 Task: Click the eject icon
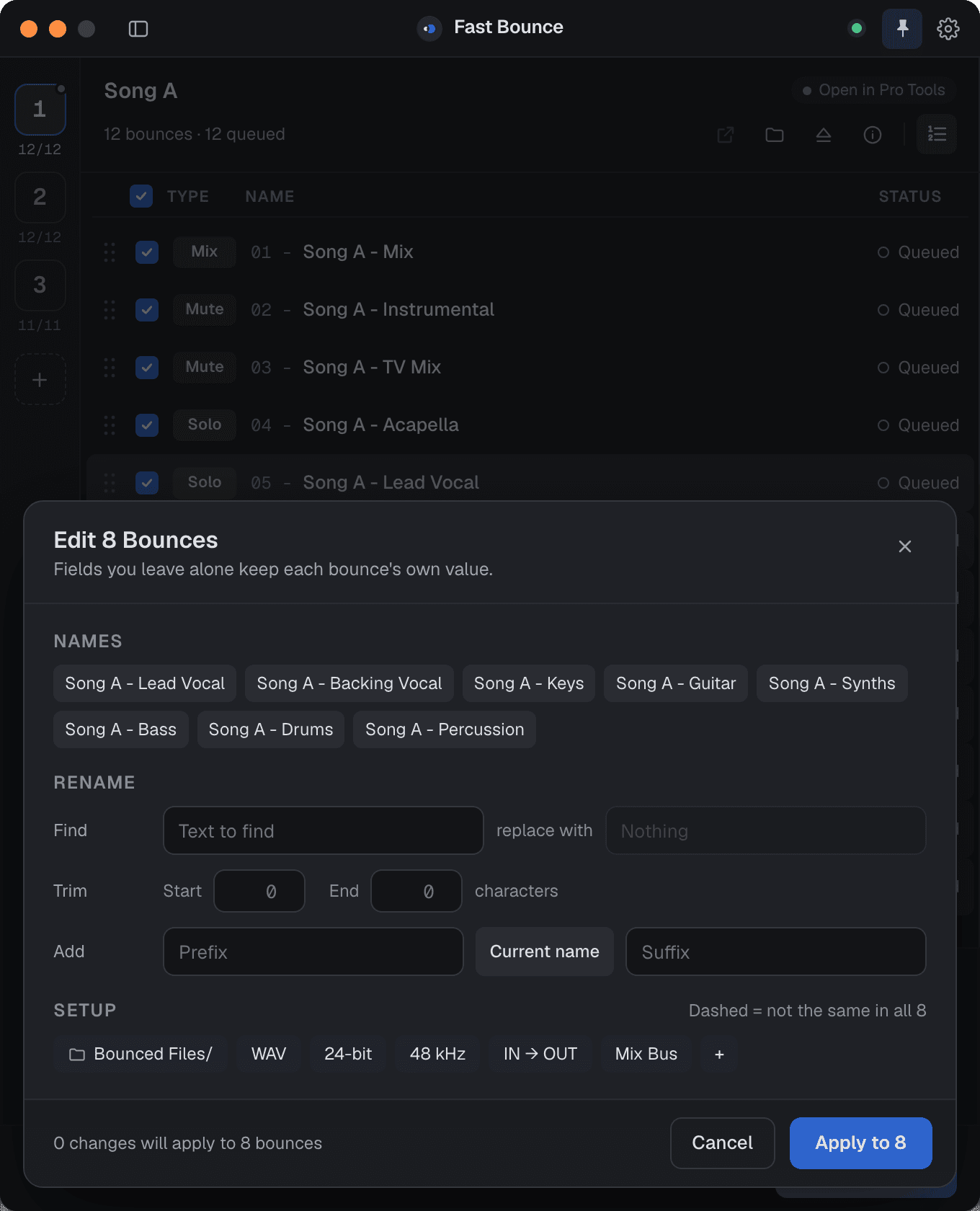coord(824,135)
